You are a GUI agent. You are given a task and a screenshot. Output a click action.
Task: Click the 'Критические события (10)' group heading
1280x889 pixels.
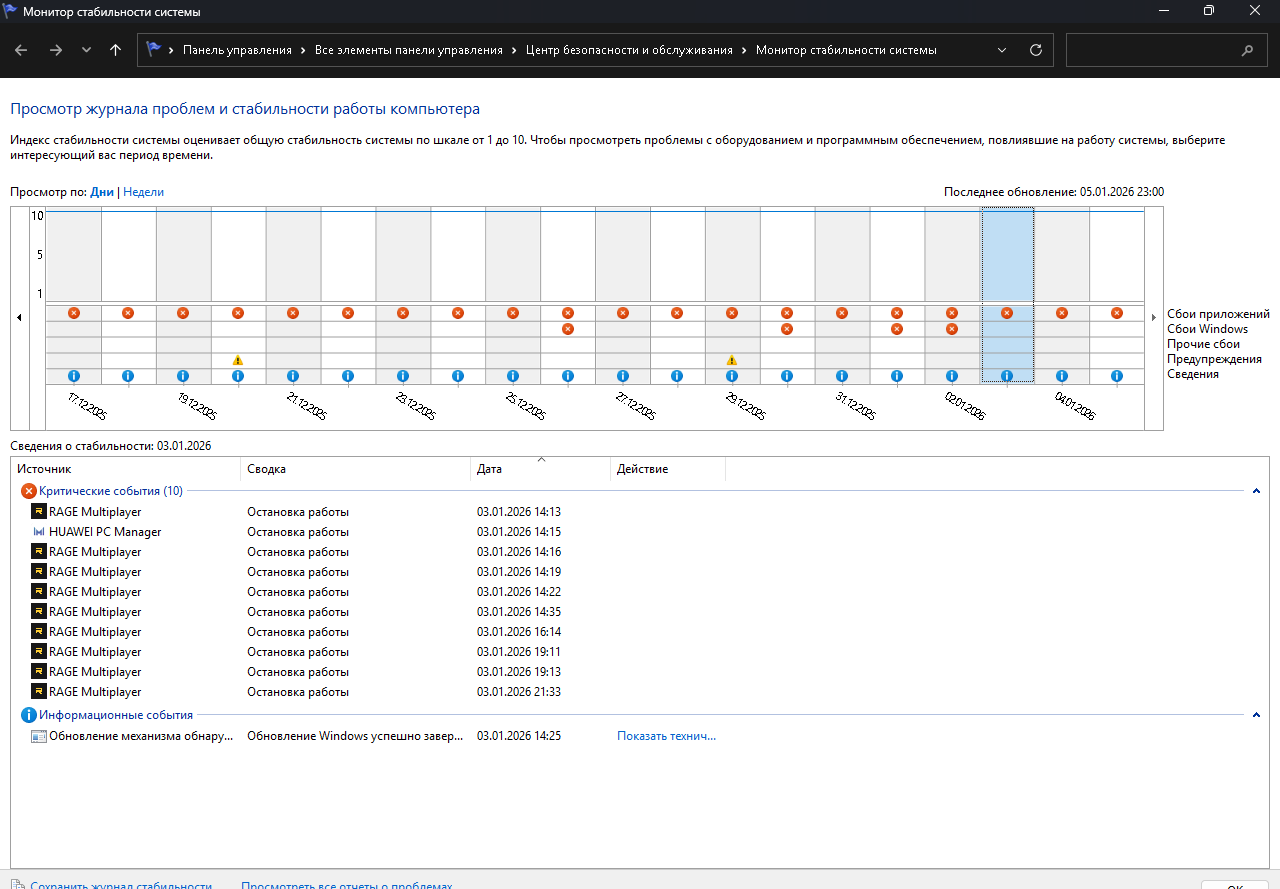[x=111, y=491]
